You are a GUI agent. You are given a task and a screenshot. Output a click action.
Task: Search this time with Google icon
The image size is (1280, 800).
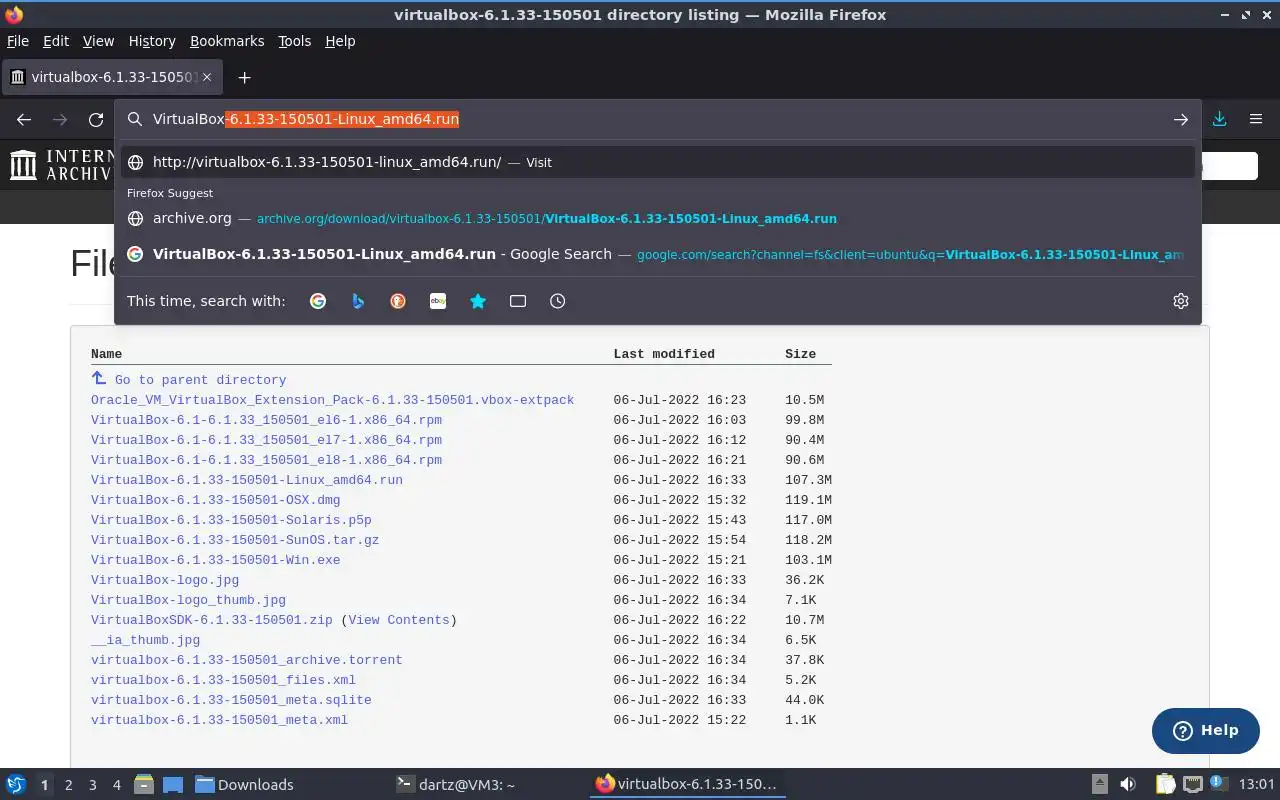[x=318, y=301]
